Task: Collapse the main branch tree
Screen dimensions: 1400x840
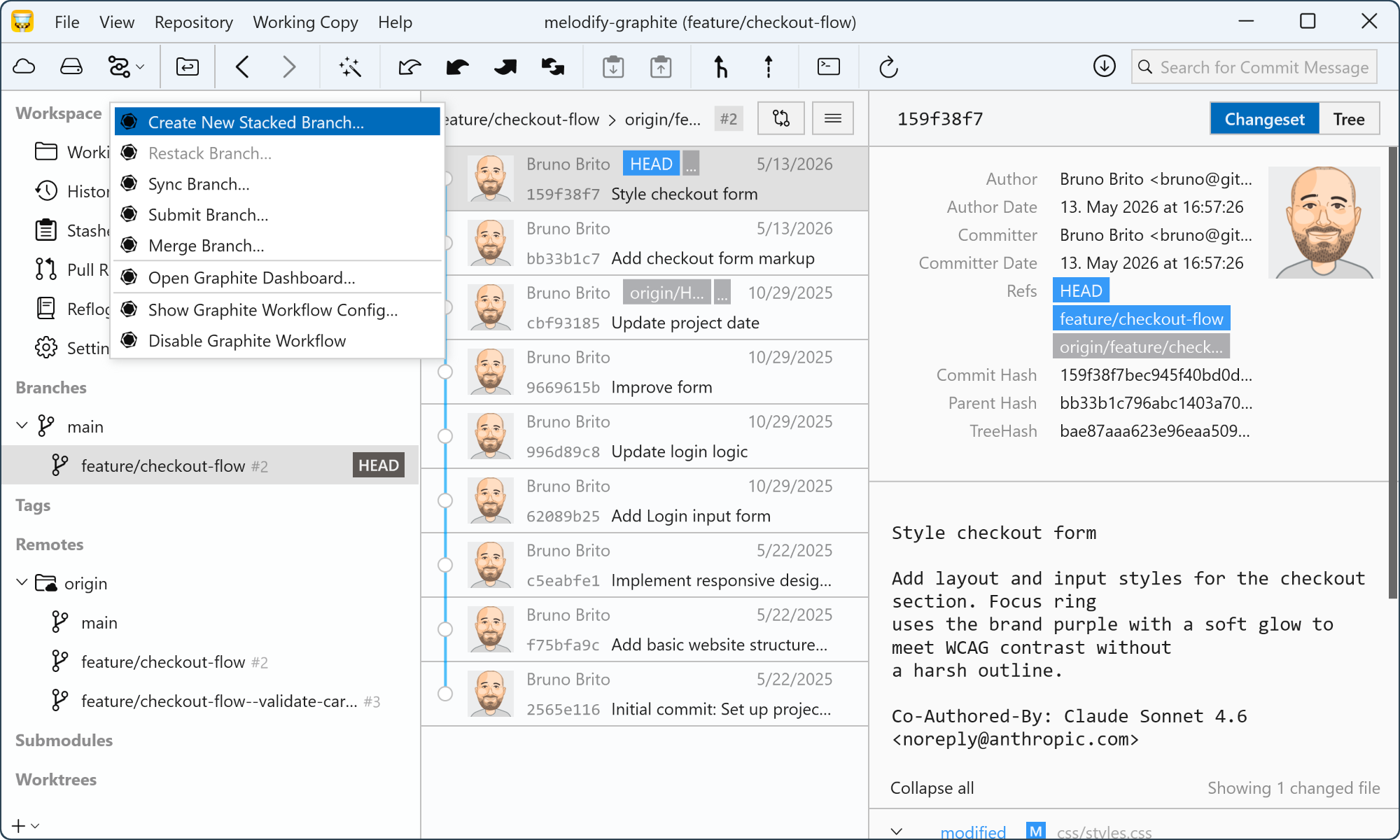Action: click(x=22, y=426)
